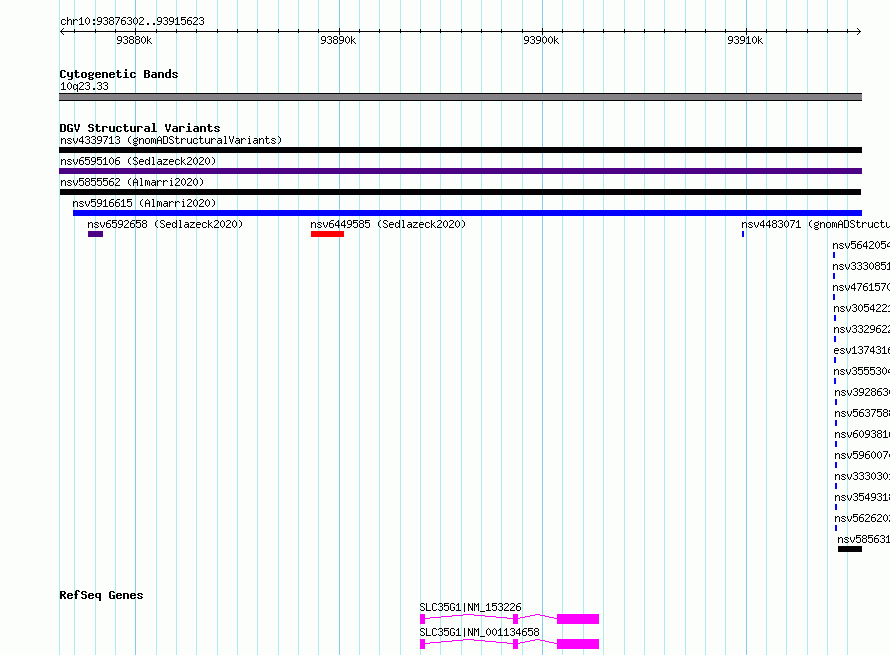Open the nsv5916615 (Almarri2020) label
Image resolution: width=890 pixels, height=655 pixels.
click(144, 203)
